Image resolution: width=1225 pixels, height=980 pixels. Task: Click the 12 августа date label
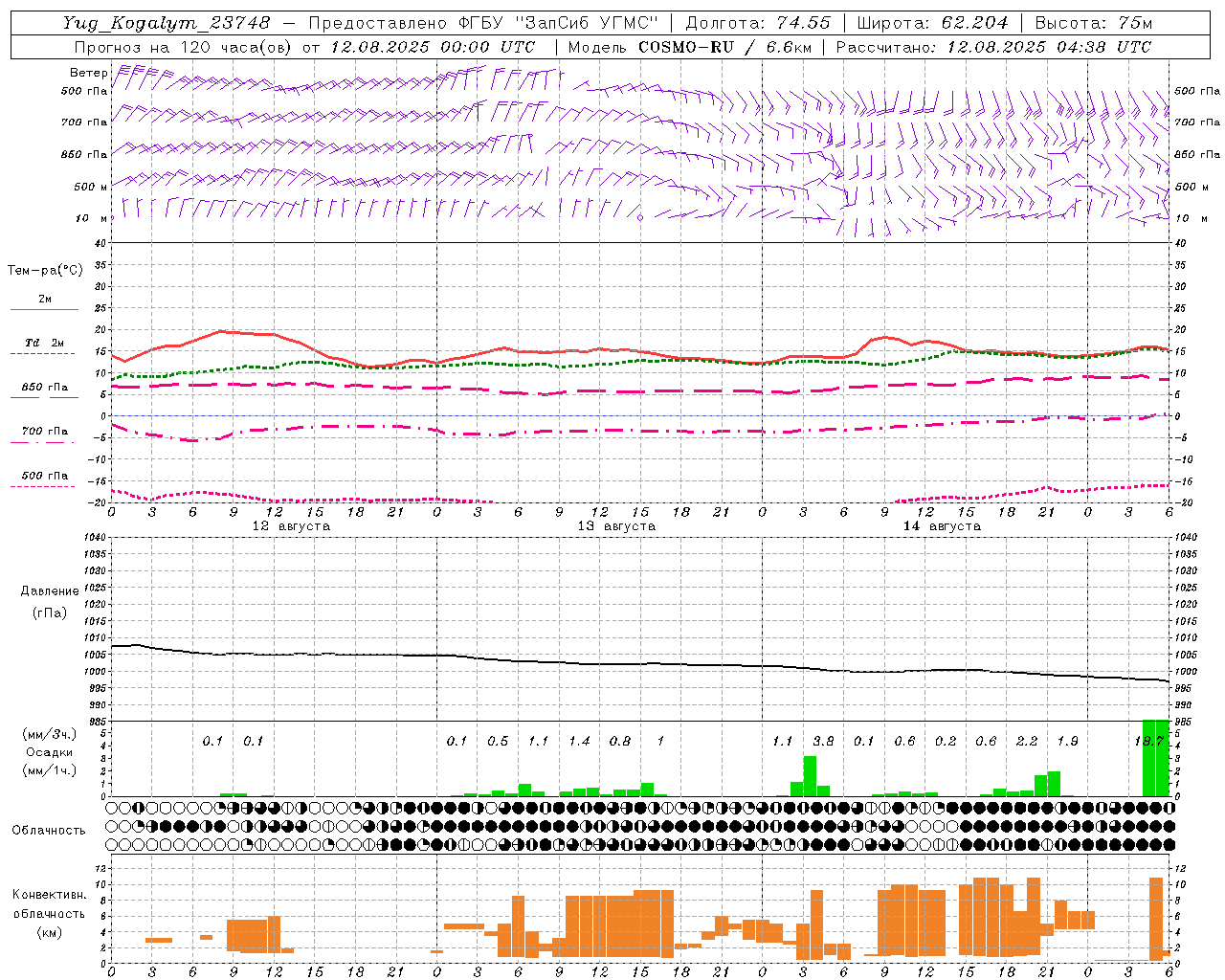pos(291,526)
